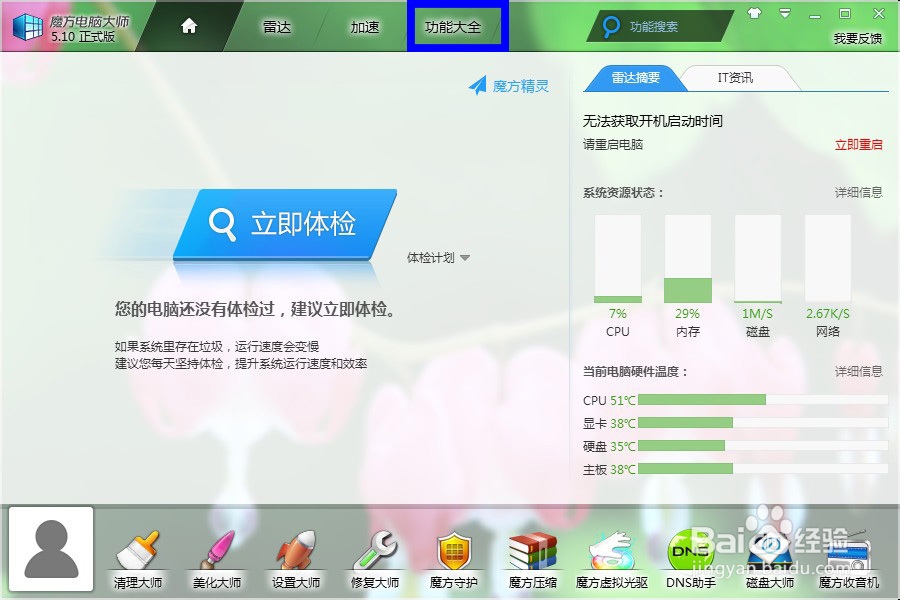Launch DNS助手 green icon
The image size is (900, 600).
[690, 550]
